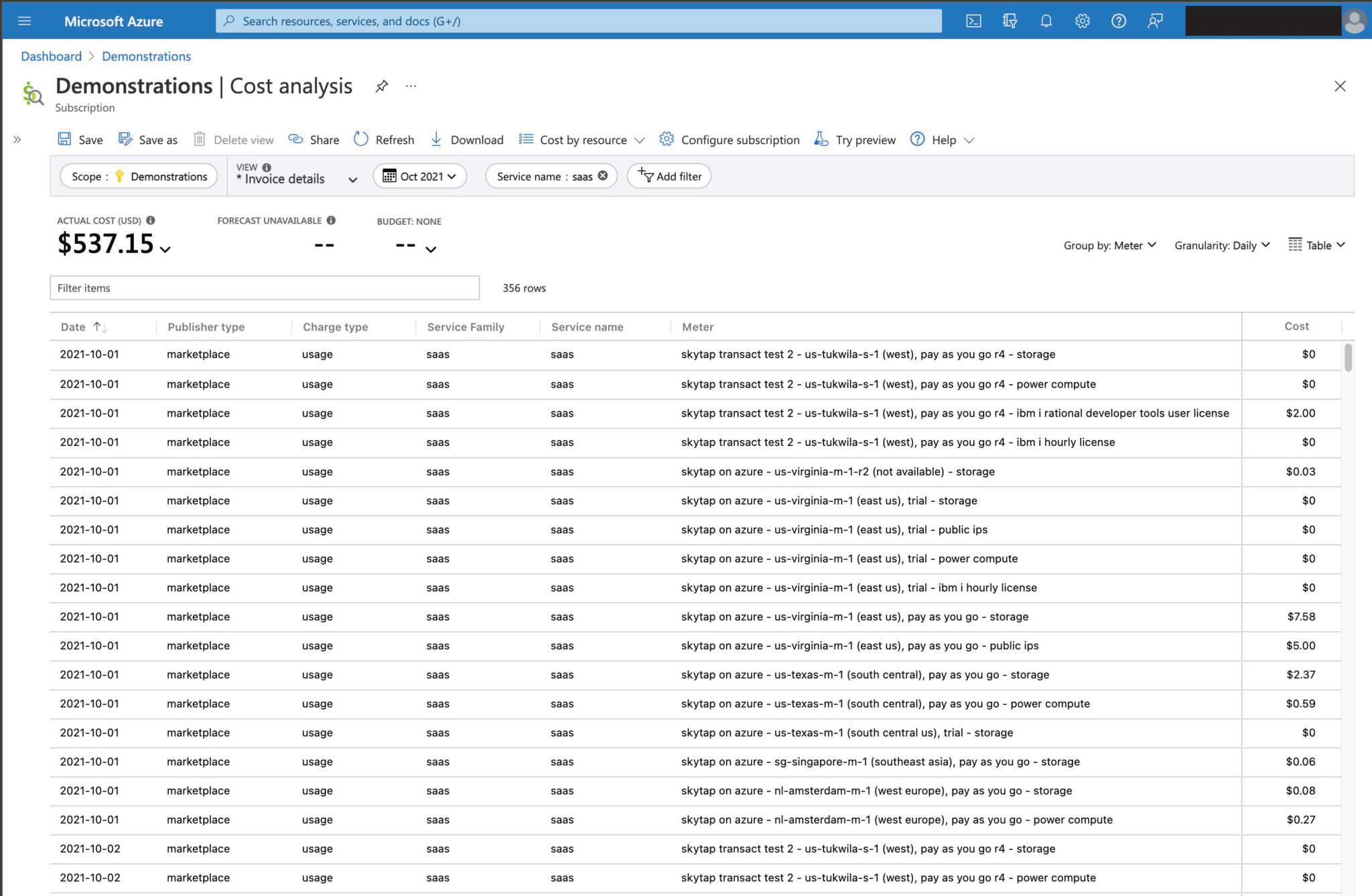Open the Oct 2021 date picker
Screen dimensions: 1372x896
[419, 176]
